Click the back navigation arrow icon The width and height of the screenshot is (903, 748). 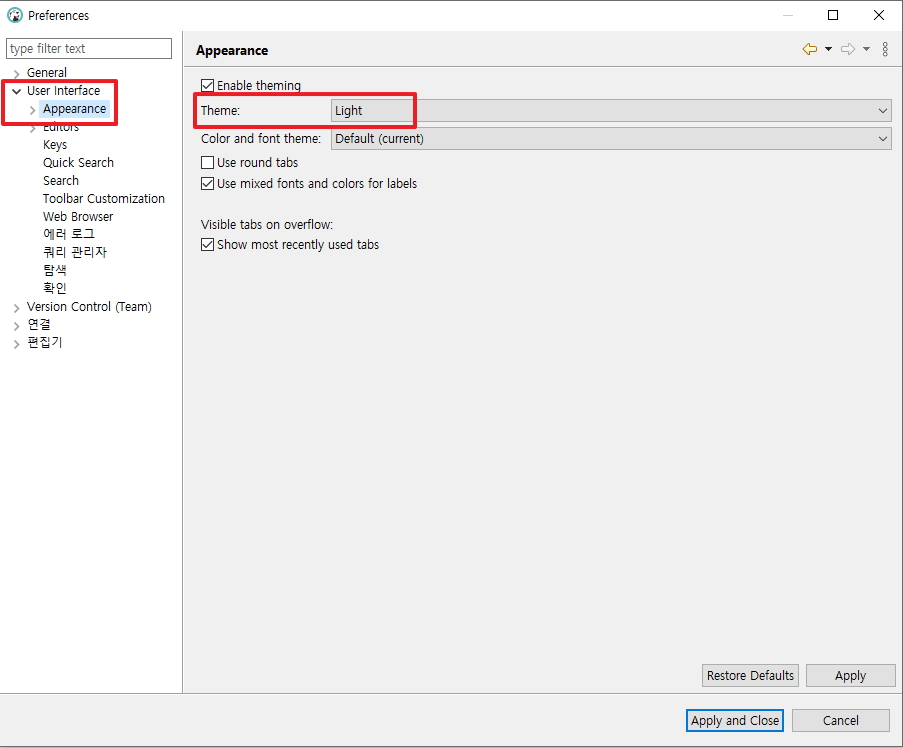(810, 50)
